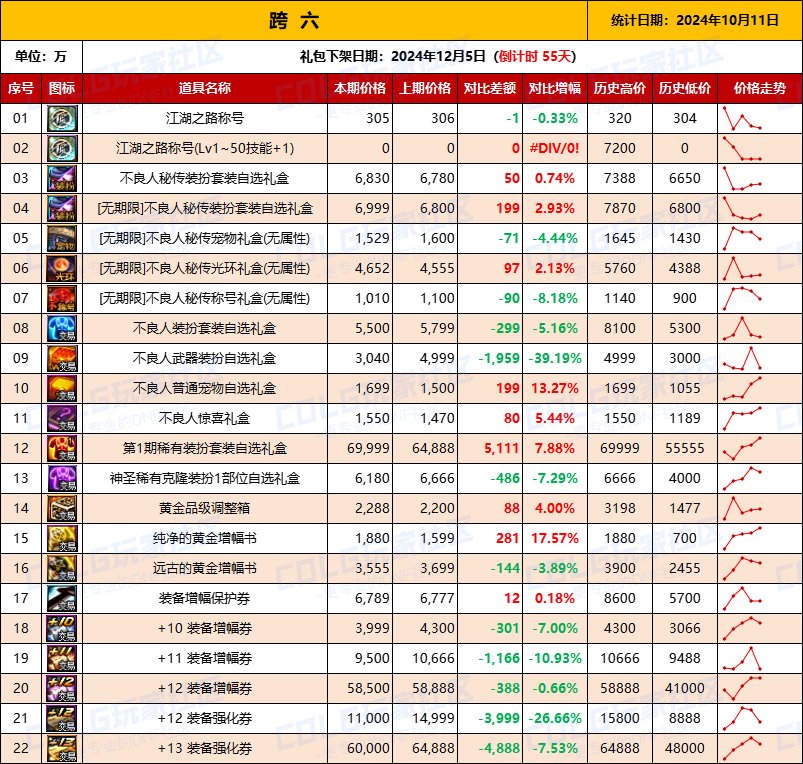Screen dimensions: 803x764
Task: Click the 69,999 current price cell
Action: coord(360,448)
